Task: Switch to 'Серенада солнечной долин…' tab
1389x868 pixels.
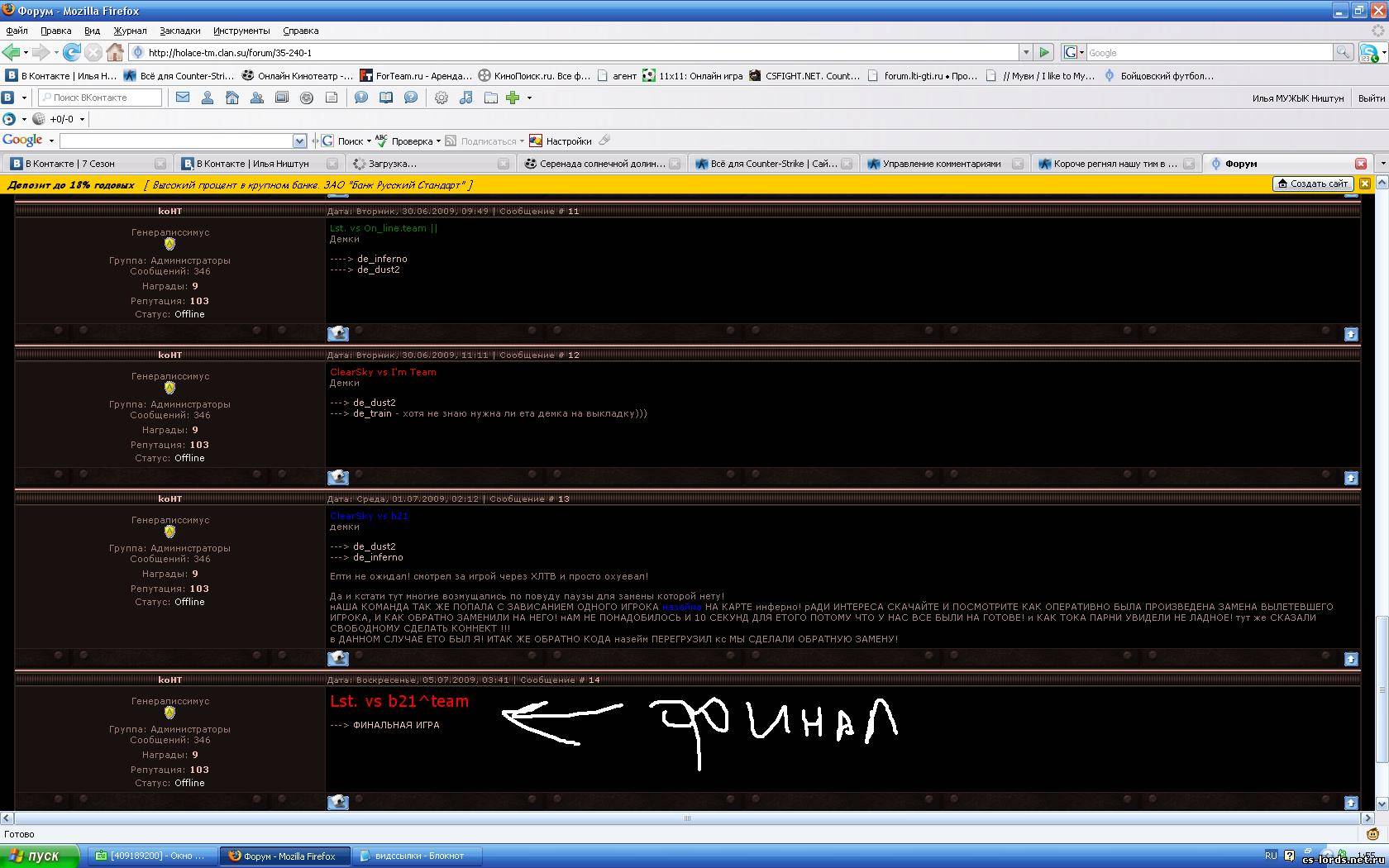Action: [602, 164]
